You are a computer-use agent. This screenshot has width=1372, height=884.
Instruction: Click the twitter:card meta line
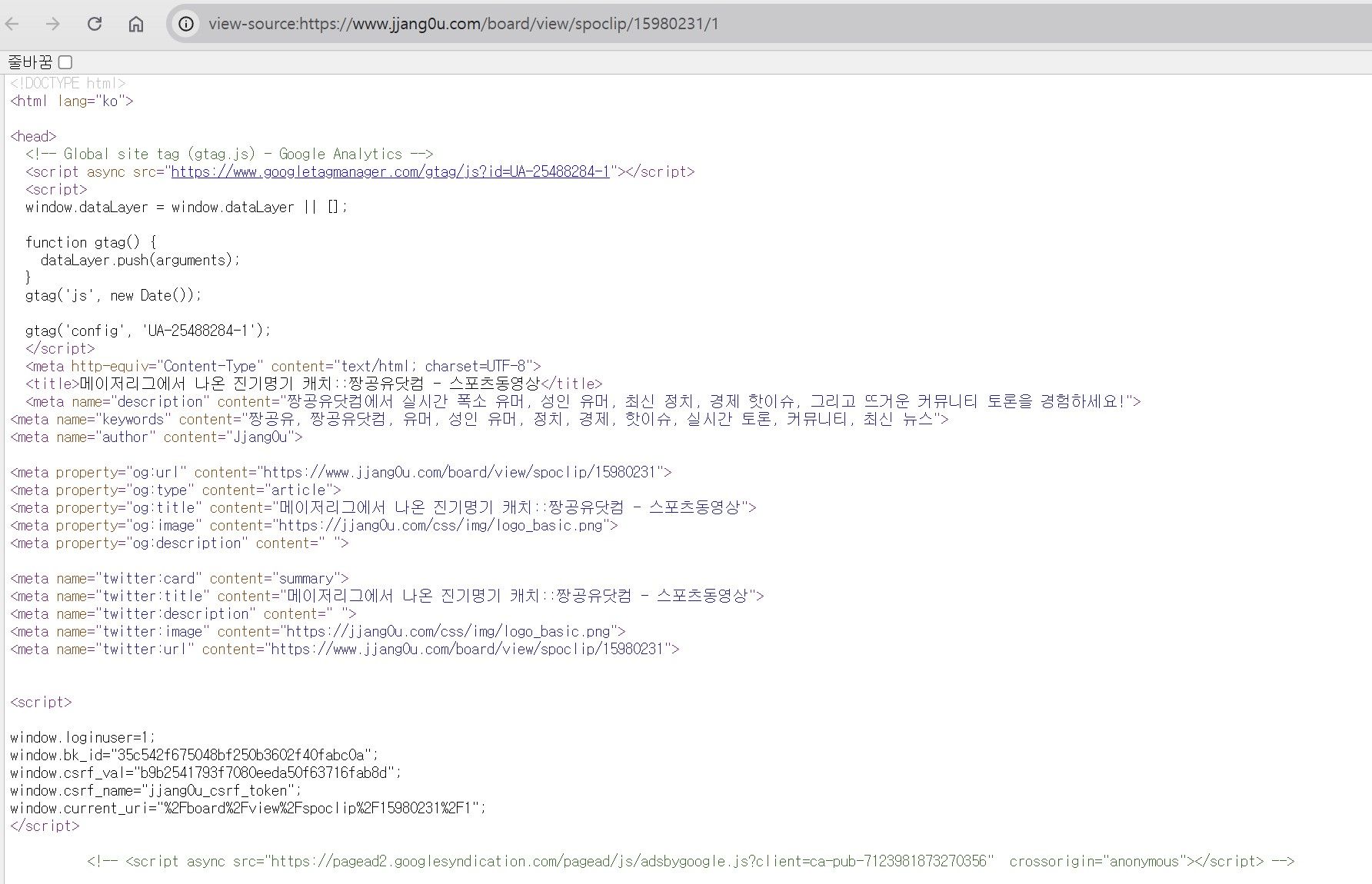pos(179,578)
